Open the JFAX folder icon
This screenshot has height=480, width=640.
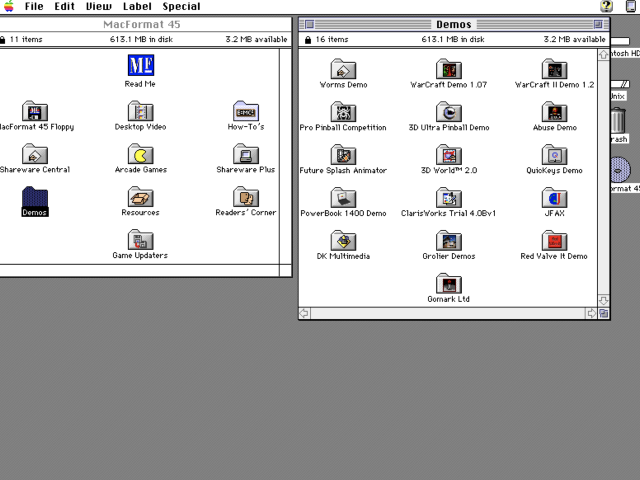[554, 198]
